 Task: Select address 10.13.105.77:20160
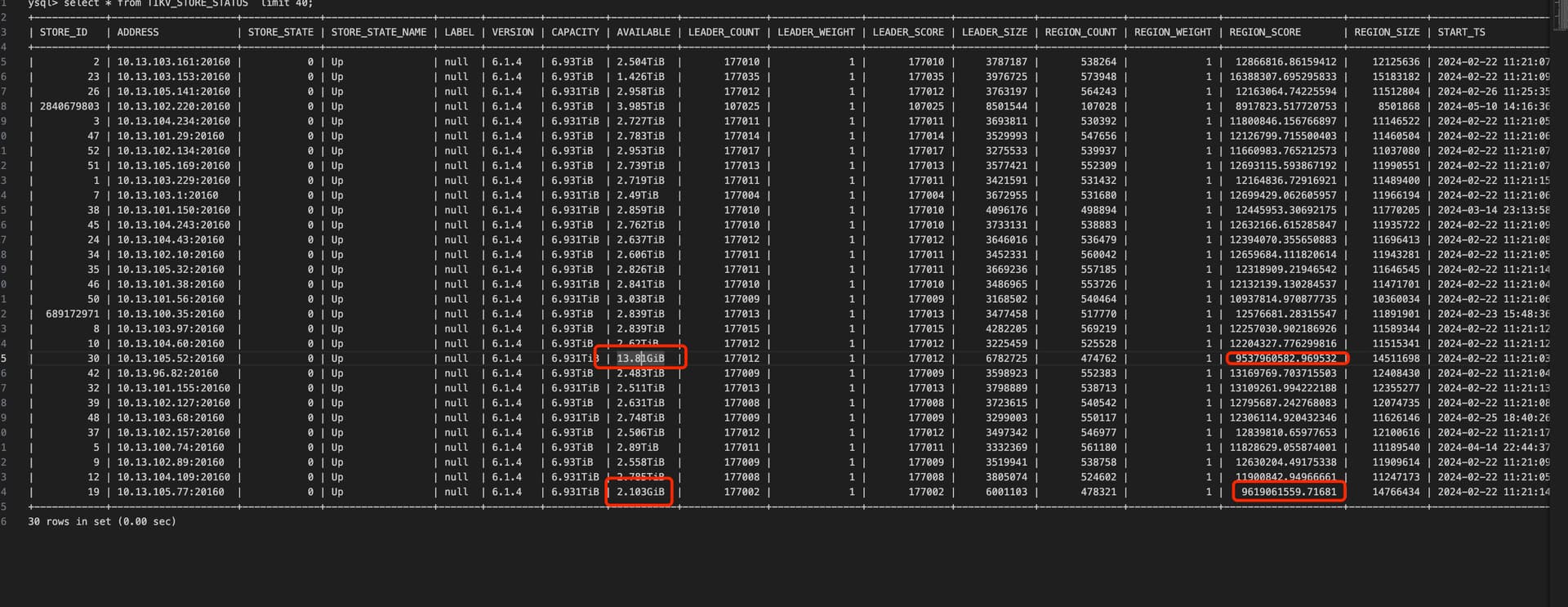click(x=171, y=492)
